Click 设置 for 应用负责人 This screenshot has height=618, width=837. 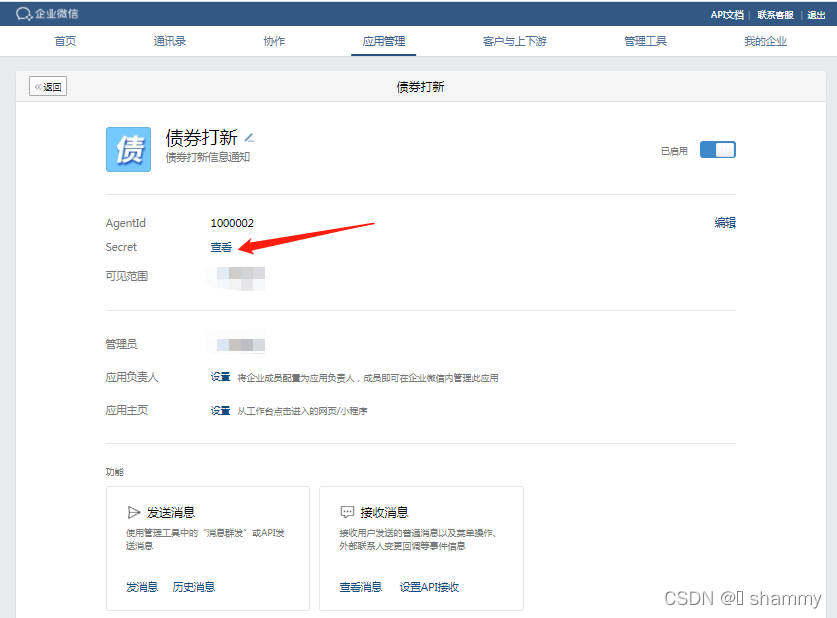(x=220, y=377)
